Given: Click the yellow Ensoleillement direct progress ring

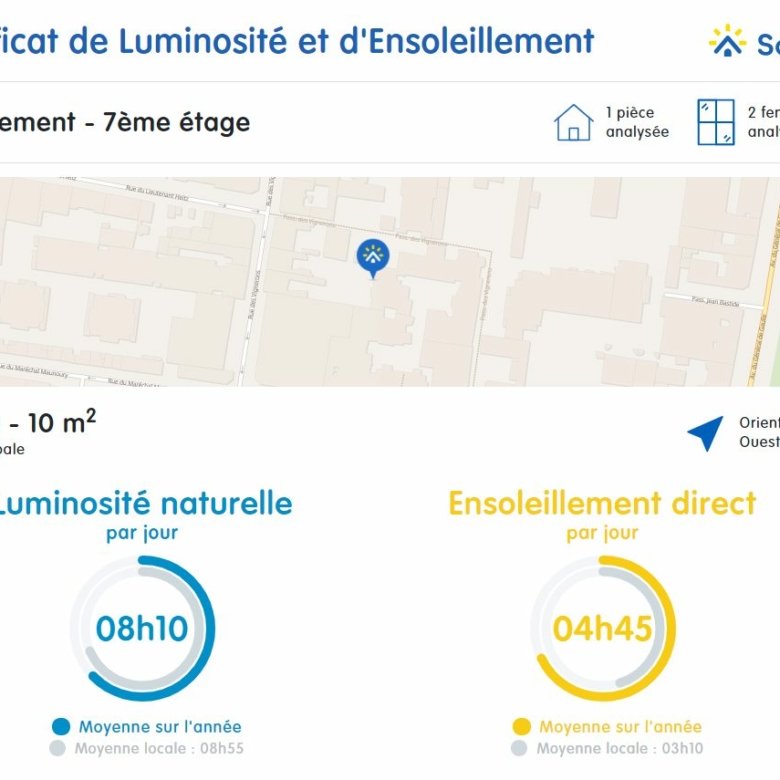Looking at the screenshot, I should click(603, 628).
